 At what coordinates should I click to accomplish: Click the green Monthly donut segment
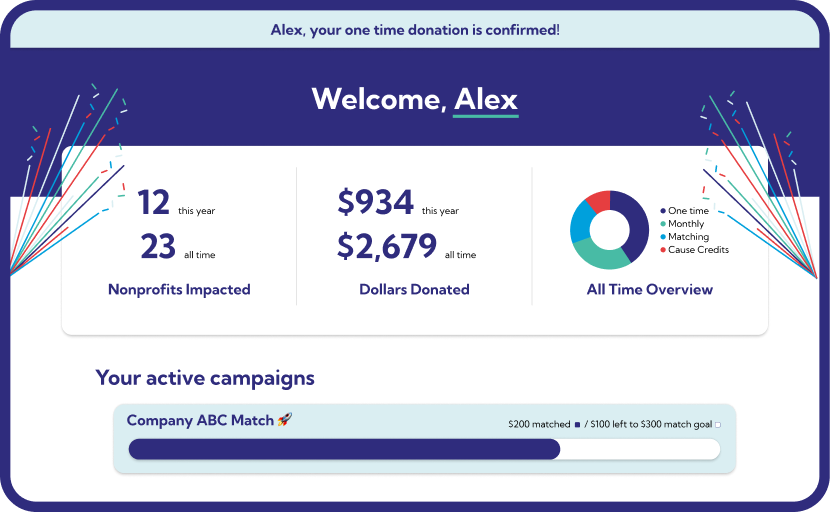pos(603,258)
